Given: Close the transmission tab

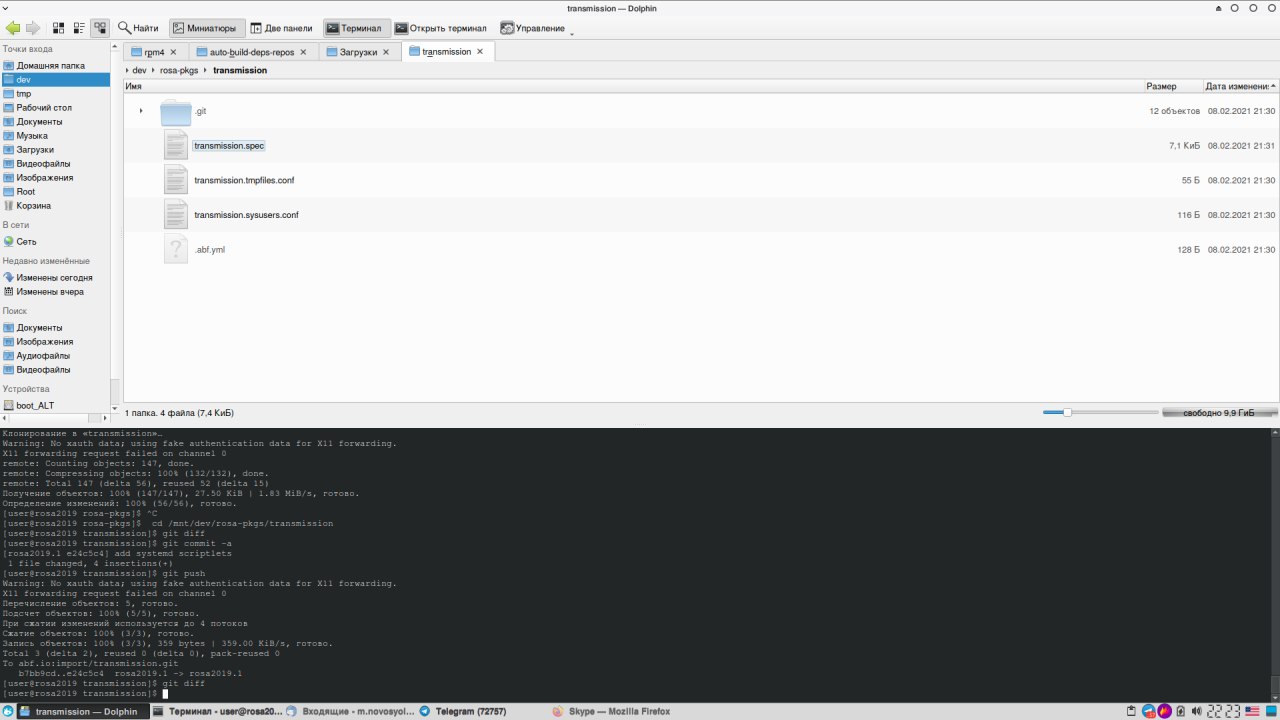Looking at the screenshot, I should click(480, 51).
